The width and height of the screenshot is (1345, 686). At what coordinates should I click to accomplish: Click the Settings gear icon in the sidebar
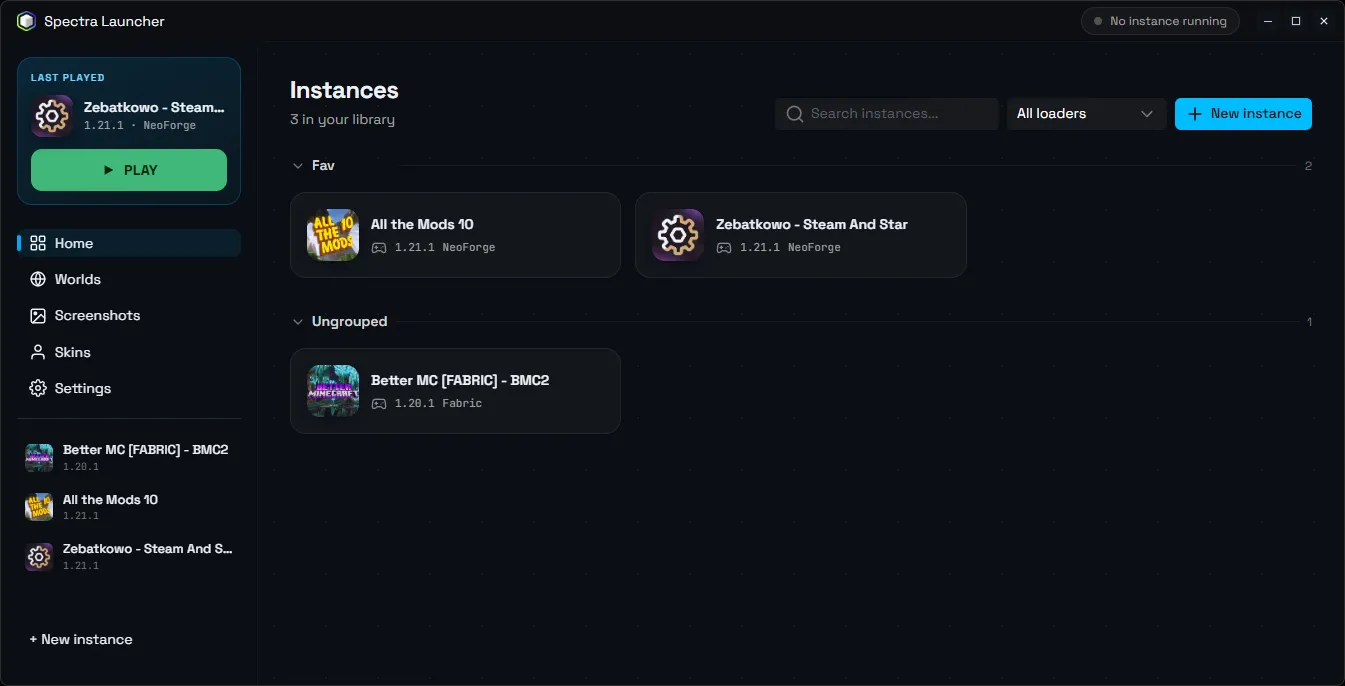[x=38, y=388]
